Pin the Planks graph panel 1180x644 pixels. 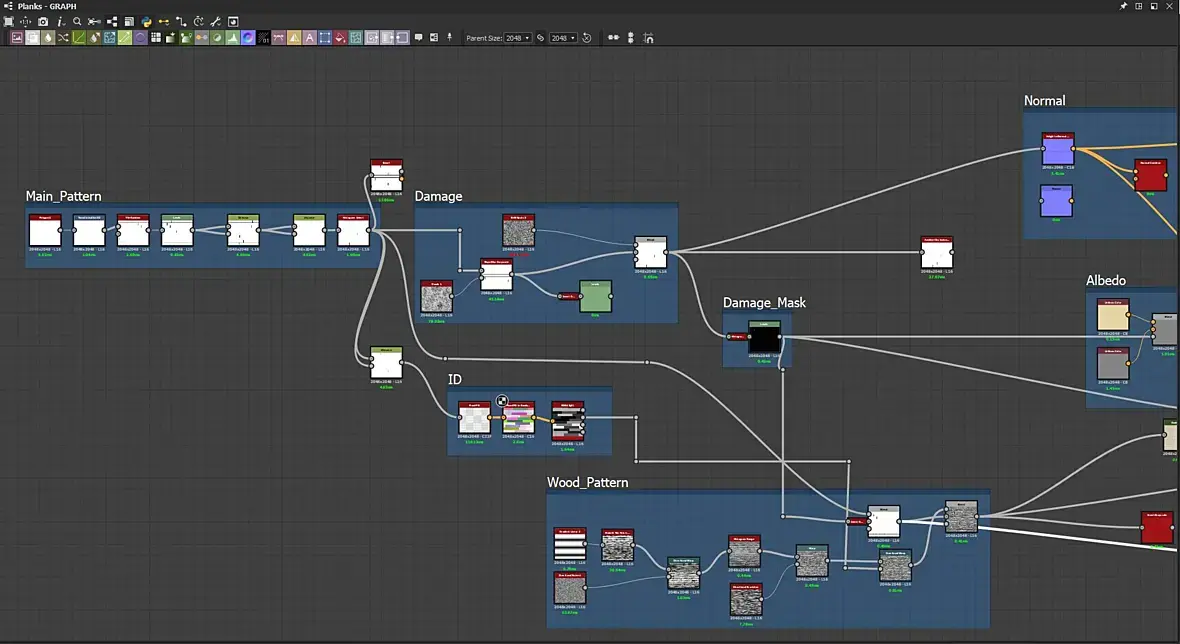coord(1123,6)
